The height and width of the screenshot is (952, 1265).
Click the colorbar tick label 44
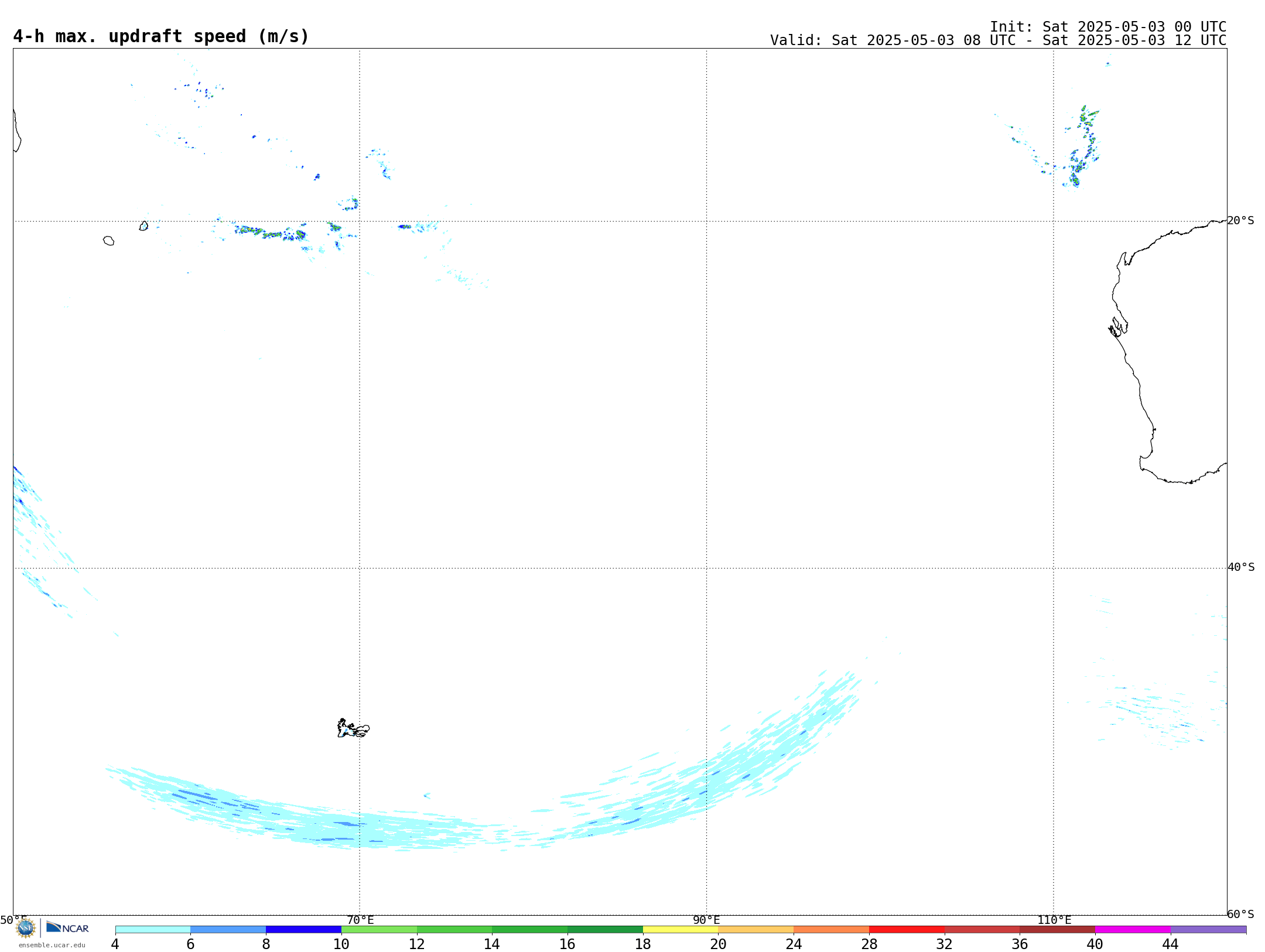click(1170, 944)
